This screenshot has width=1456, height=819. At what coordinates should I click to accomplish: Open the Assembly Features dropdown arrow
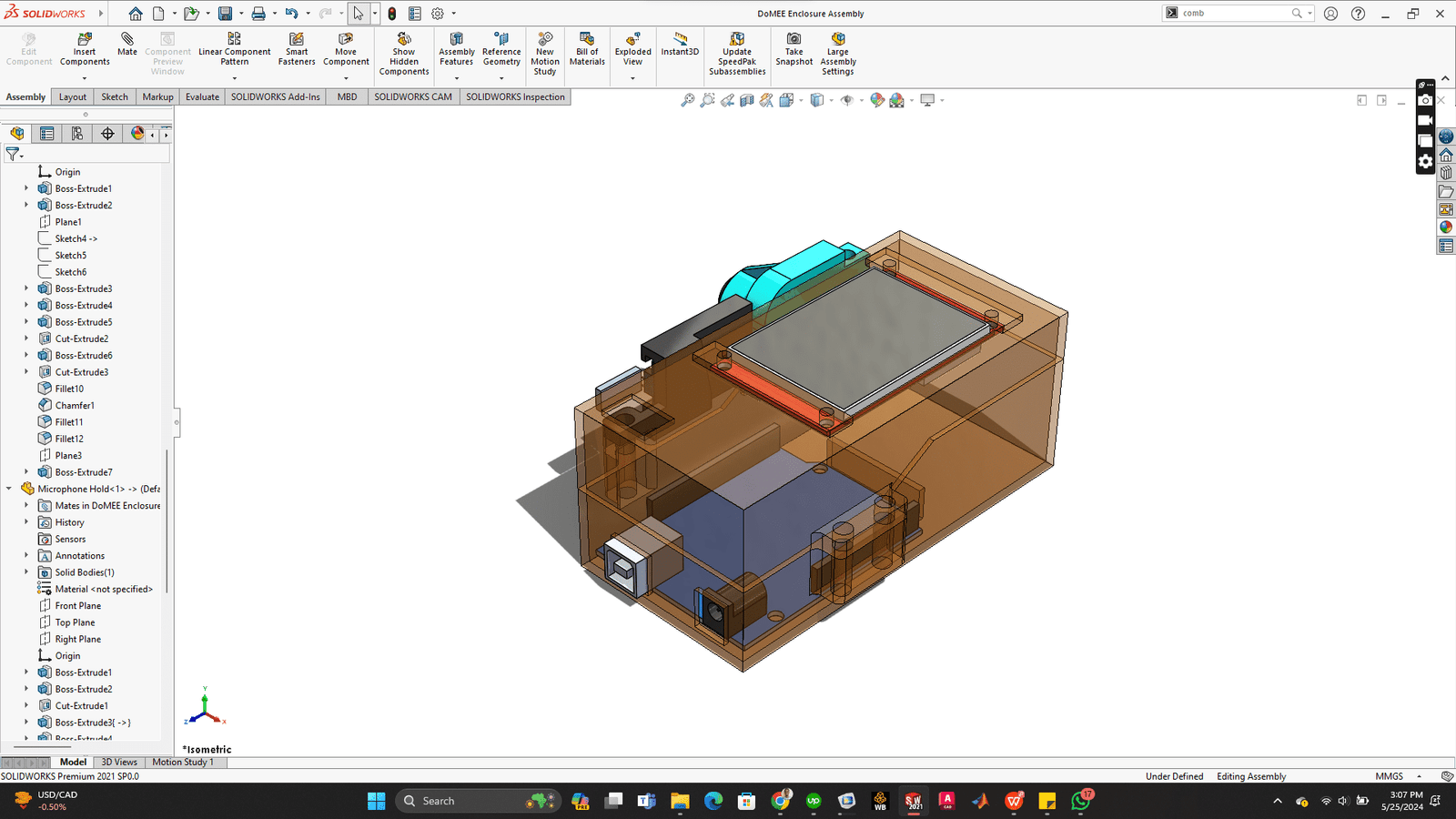click(457, 78)
